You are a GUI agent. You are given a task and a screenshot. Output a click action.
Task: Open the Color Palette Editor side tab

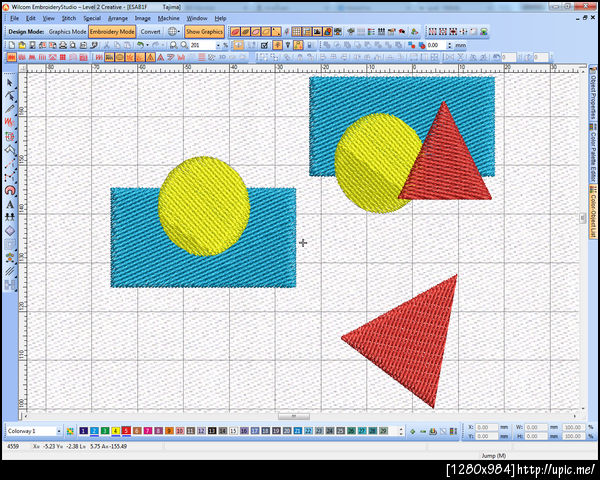[x=593, y=153]
